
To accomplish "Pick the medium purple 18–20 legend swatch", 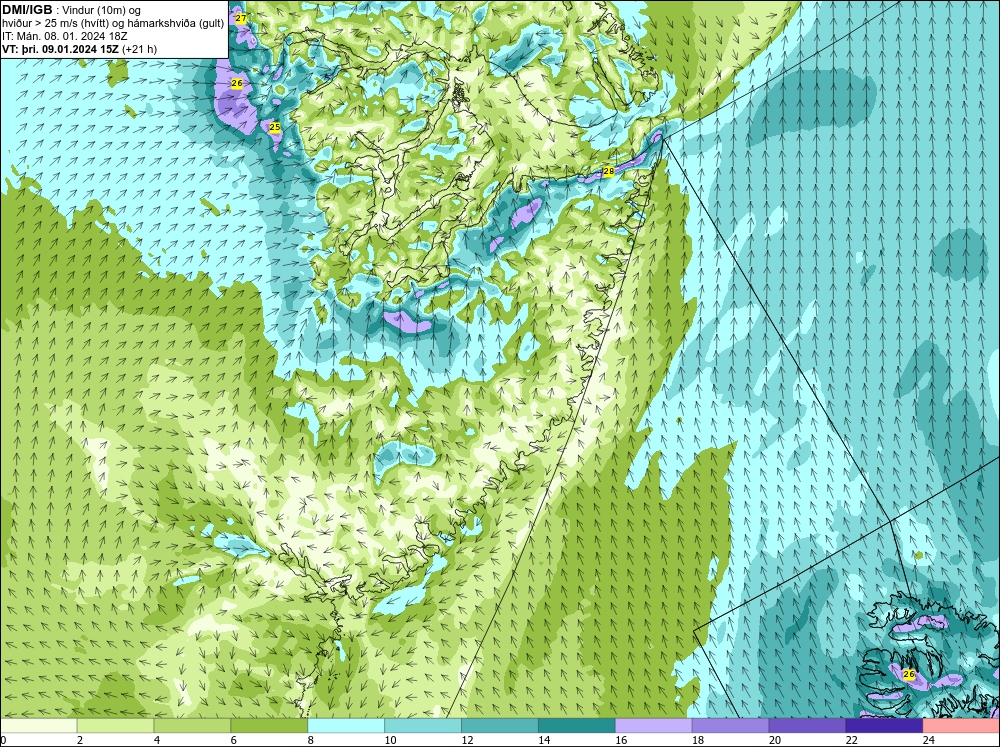I will [x=730, y=725].
